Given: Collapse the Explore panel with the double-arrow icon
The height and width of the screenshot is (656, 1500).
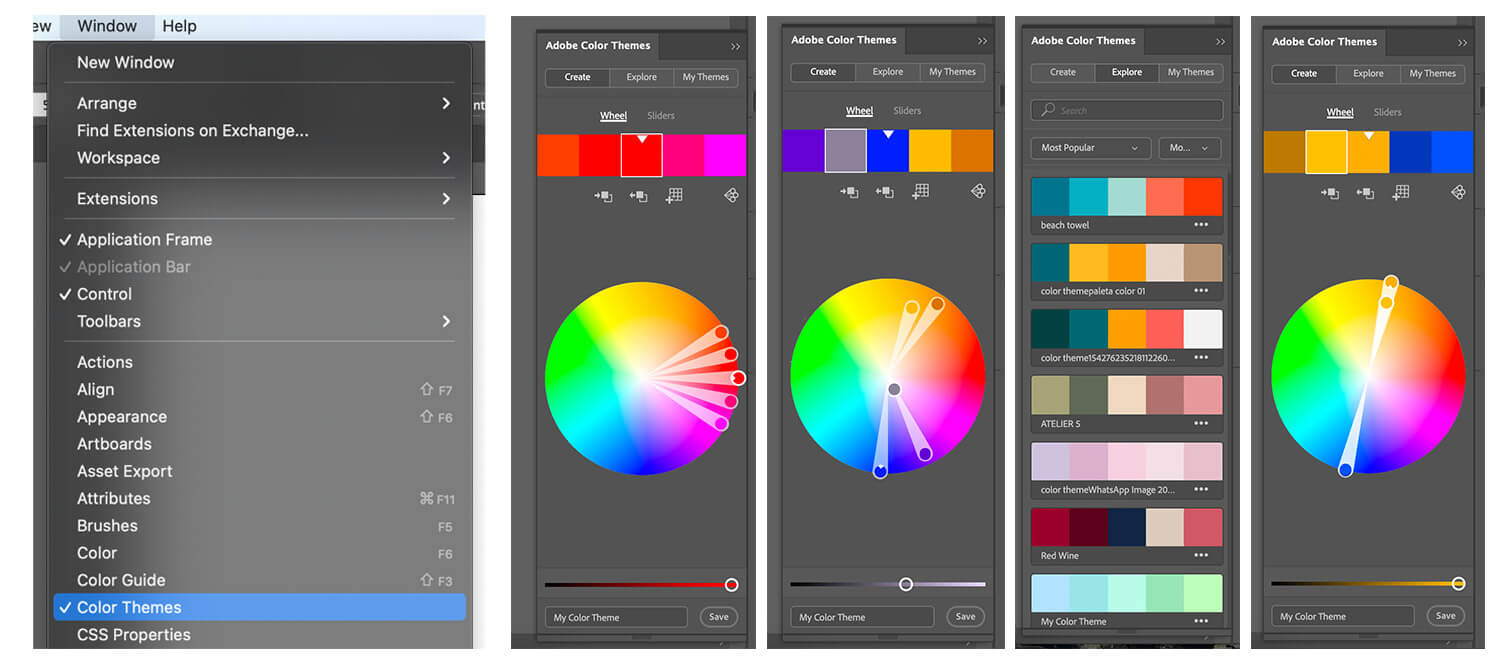Looking at the screenshot, I should point(1220,42).
